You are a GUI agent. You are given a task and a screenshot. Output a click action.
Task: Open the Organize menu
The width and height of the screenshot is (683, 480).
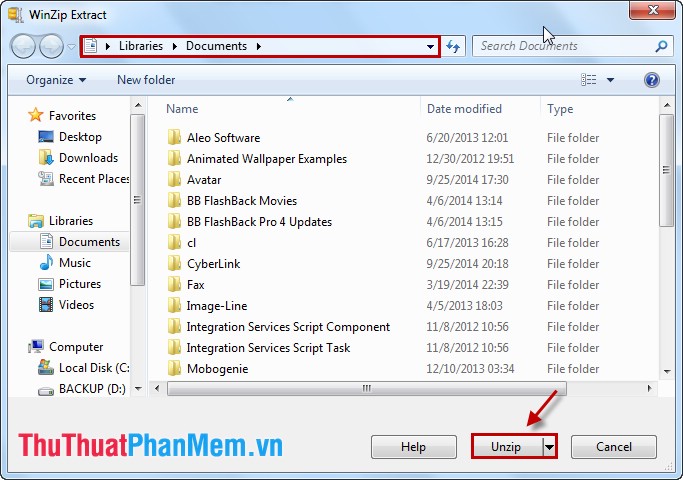pyautogui.click(x=56, y=80)
